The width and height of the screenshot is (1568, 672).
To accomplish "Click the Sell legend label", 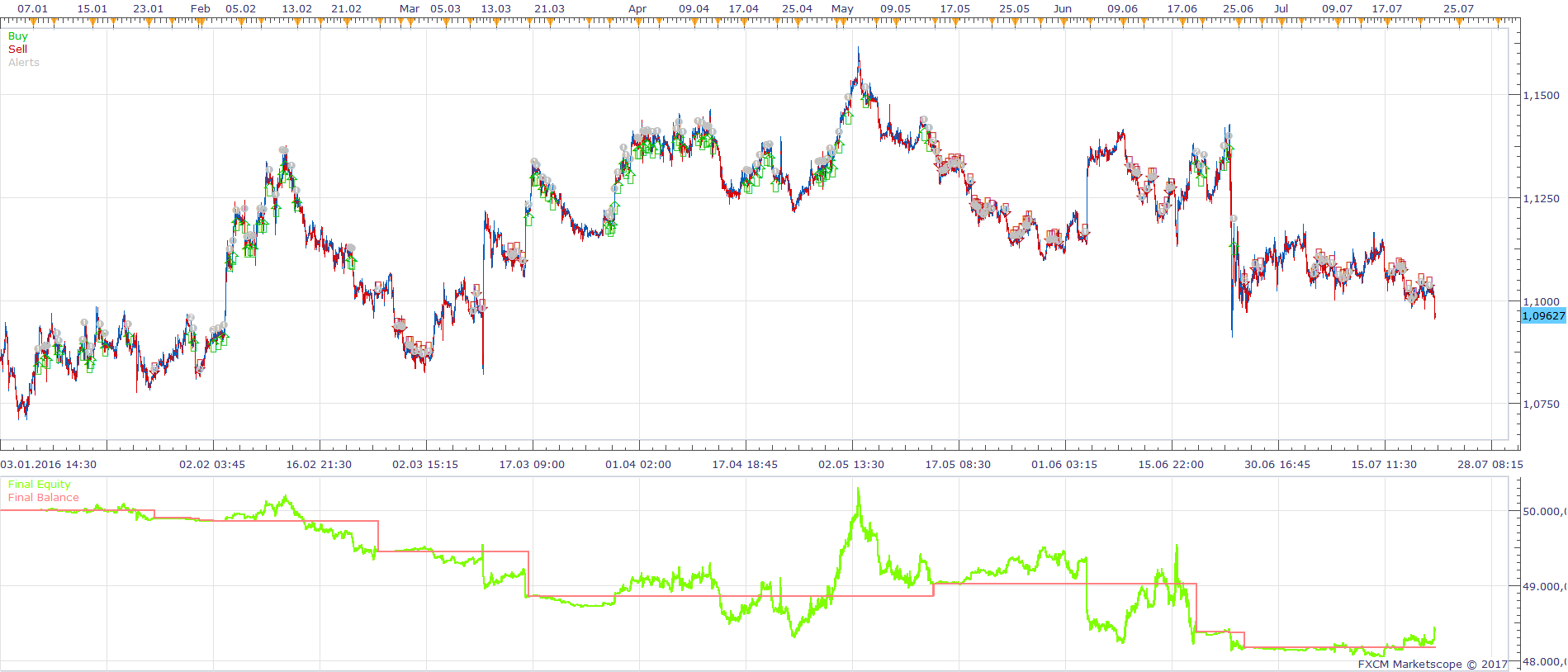I will [17, 50].
